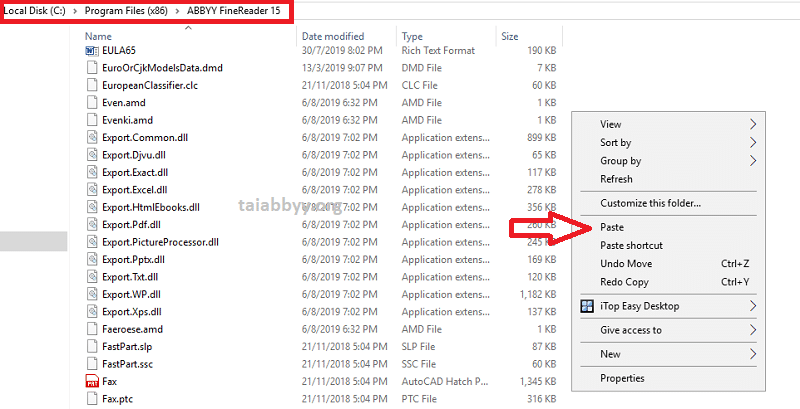Sort by Size column header
800x409 pixels.
(x=509, y=36)
